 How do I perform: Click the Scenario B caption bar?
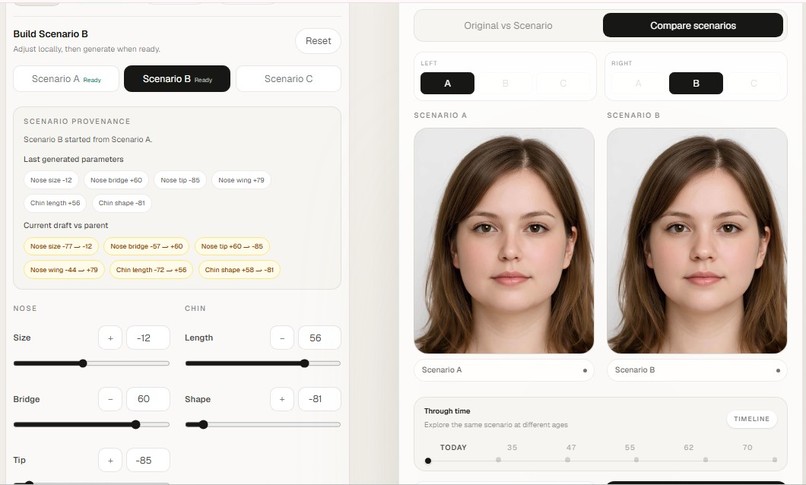697,370
